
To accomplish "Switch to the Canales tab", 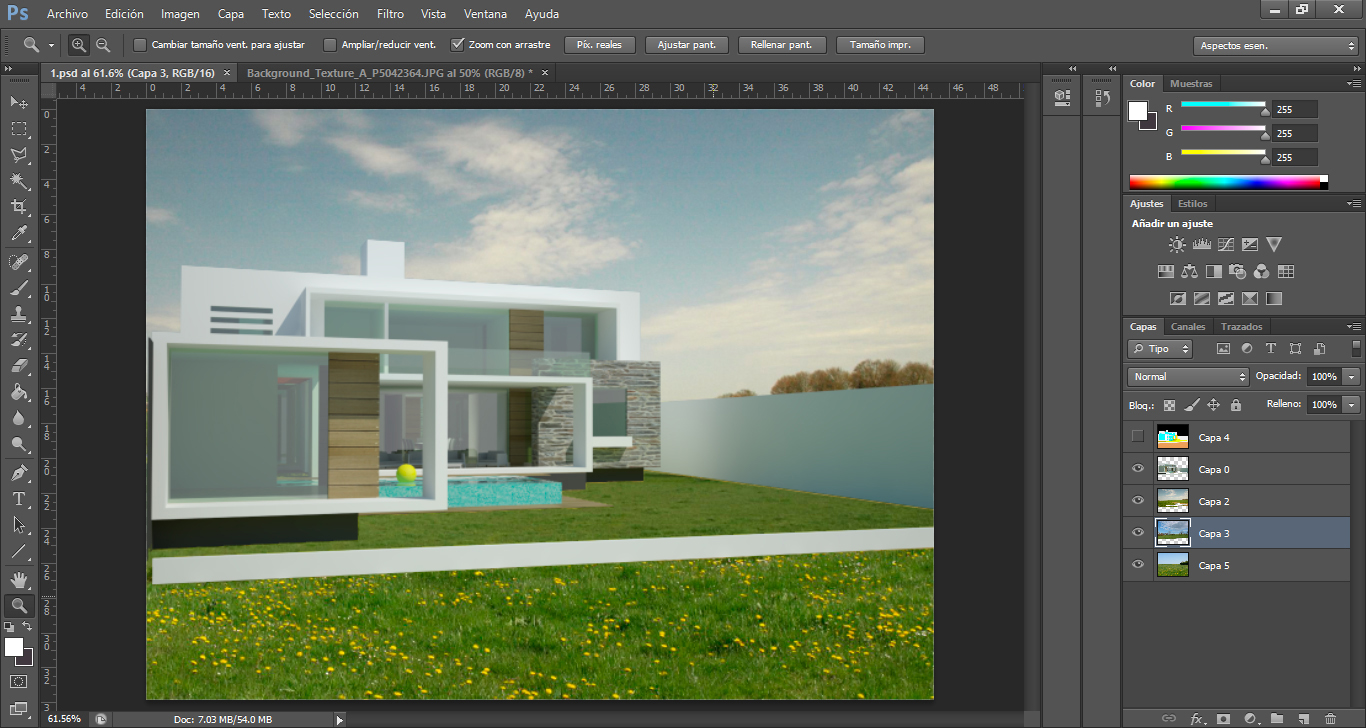I will [1188, 326].
